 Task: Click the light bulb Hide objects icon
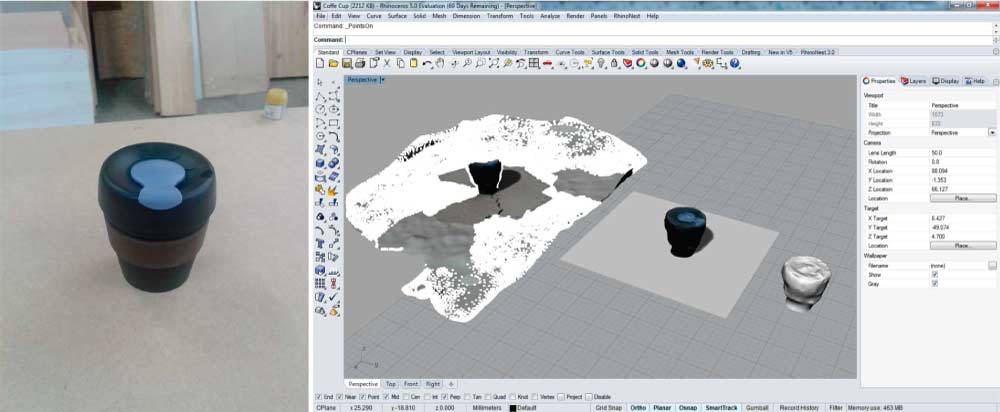click(601, 64)
